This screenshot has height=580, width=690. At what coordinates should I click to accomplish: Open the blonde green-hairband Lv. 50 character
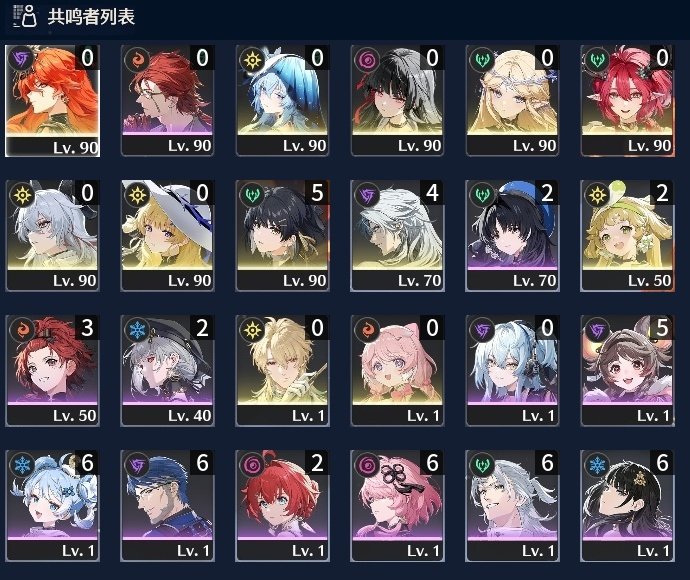click(x=627, y=235)
